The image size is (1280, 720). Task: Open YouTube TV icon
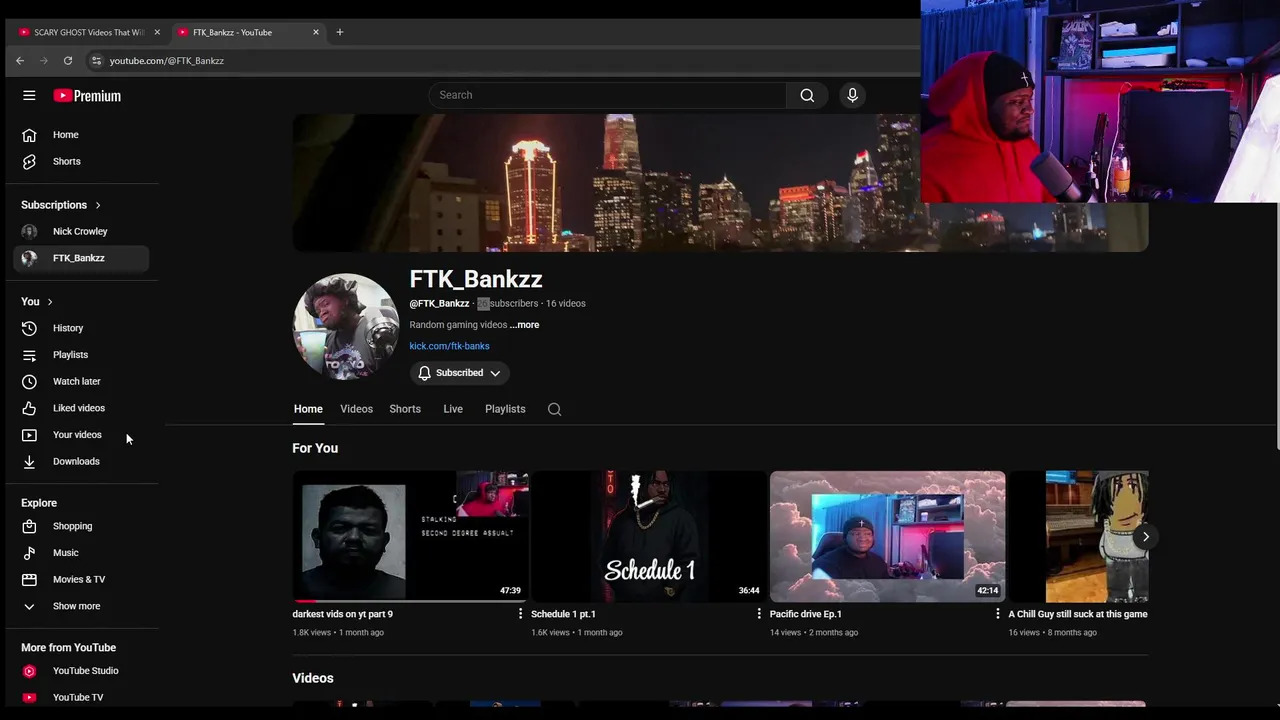pyautogui.click(x=29, y=697)
